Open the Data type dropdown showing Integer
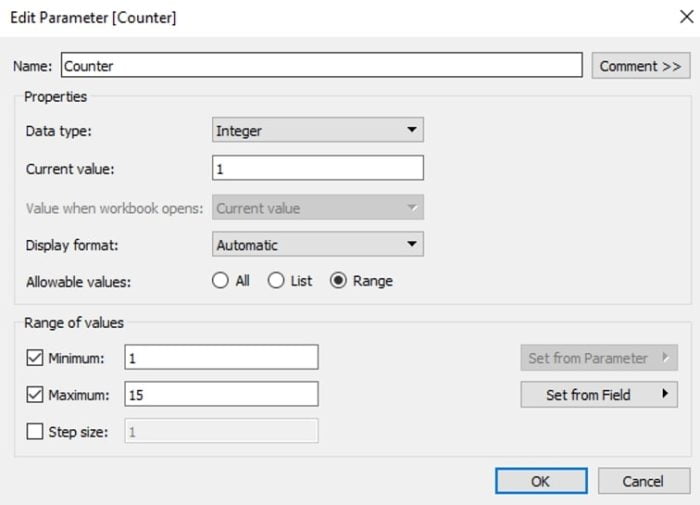Viewport: 700px width, 505px height. coord(318,130)
